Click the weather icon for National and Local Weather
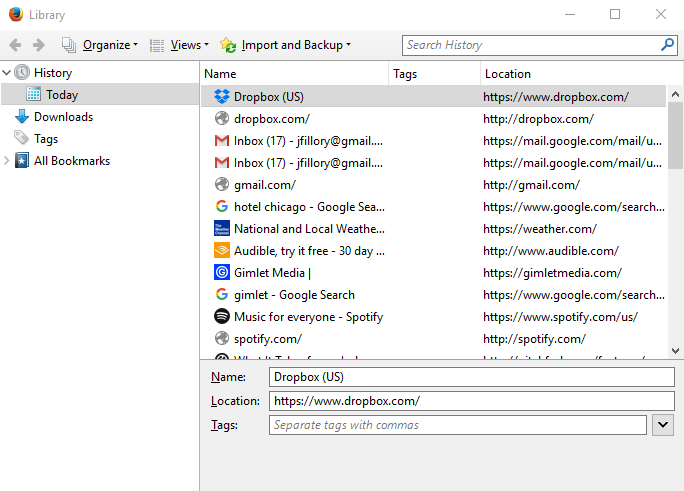Image resolution: width=684 pixels, height=491 pixels. click(x=222, y=229)
